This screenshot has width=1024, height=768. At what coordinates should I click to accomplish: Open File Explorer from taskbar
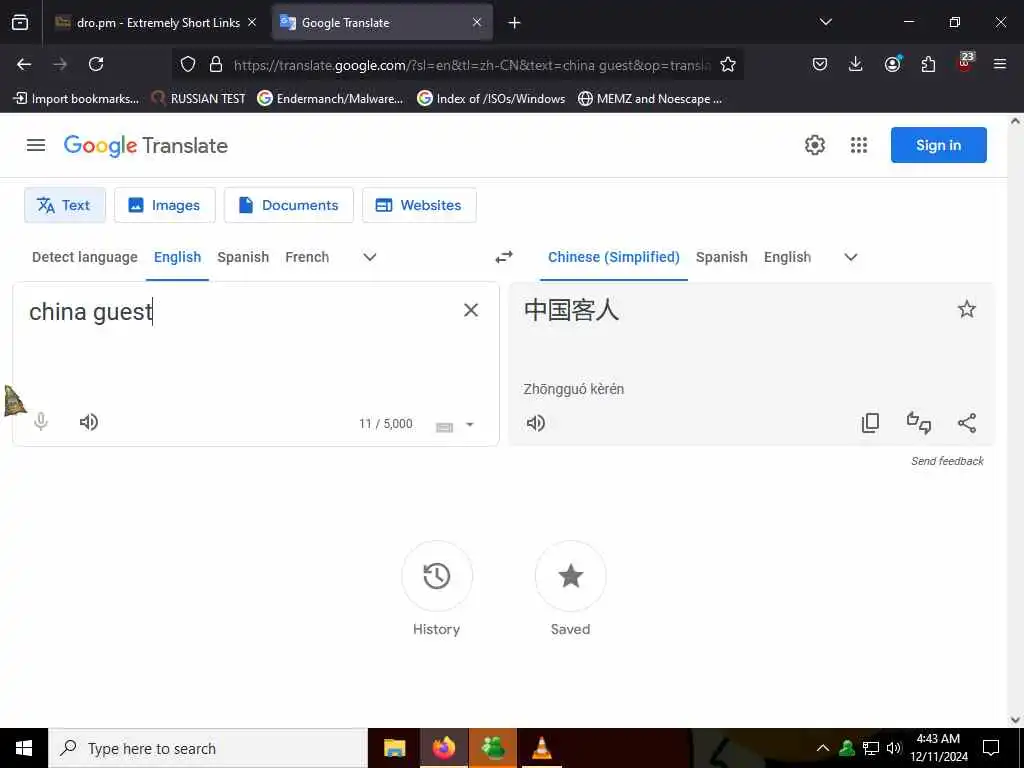394,748
